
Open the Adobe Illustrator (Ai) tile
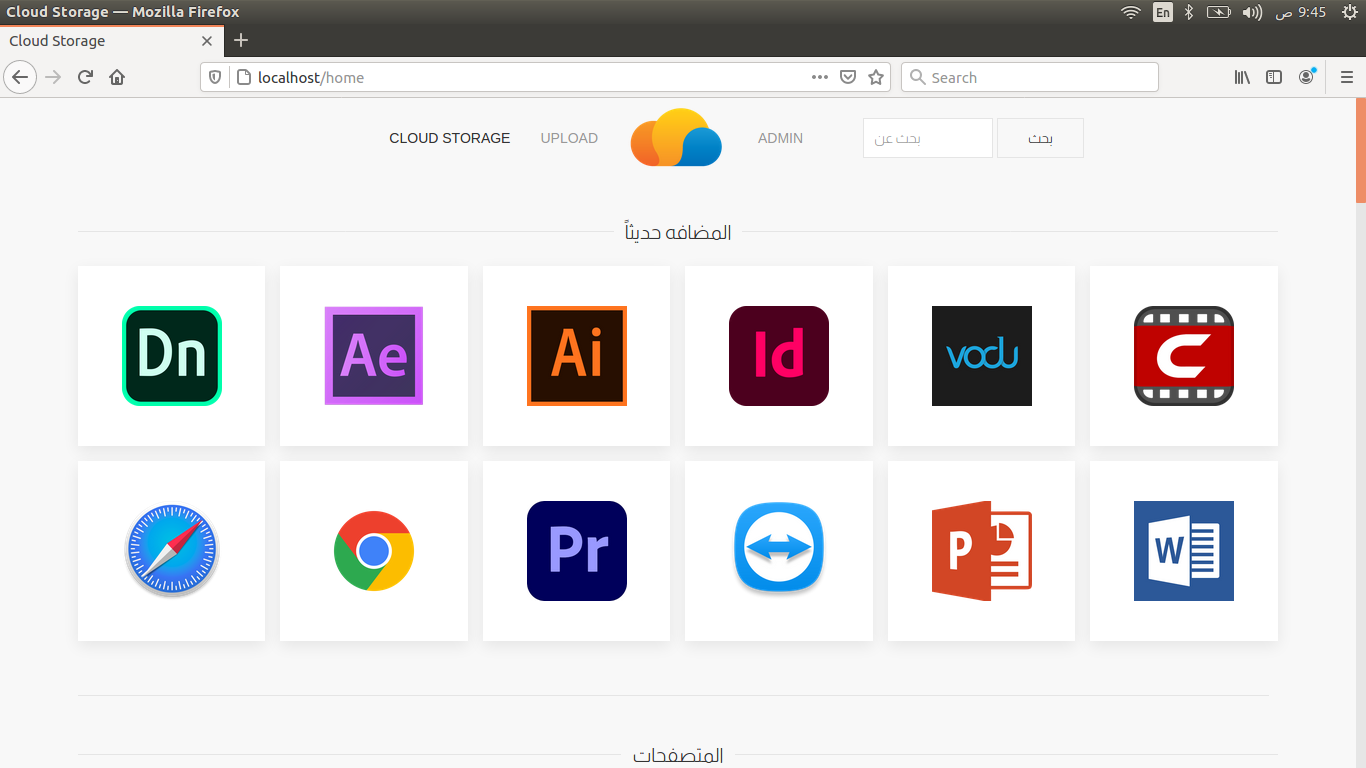(x=576, y=356)
